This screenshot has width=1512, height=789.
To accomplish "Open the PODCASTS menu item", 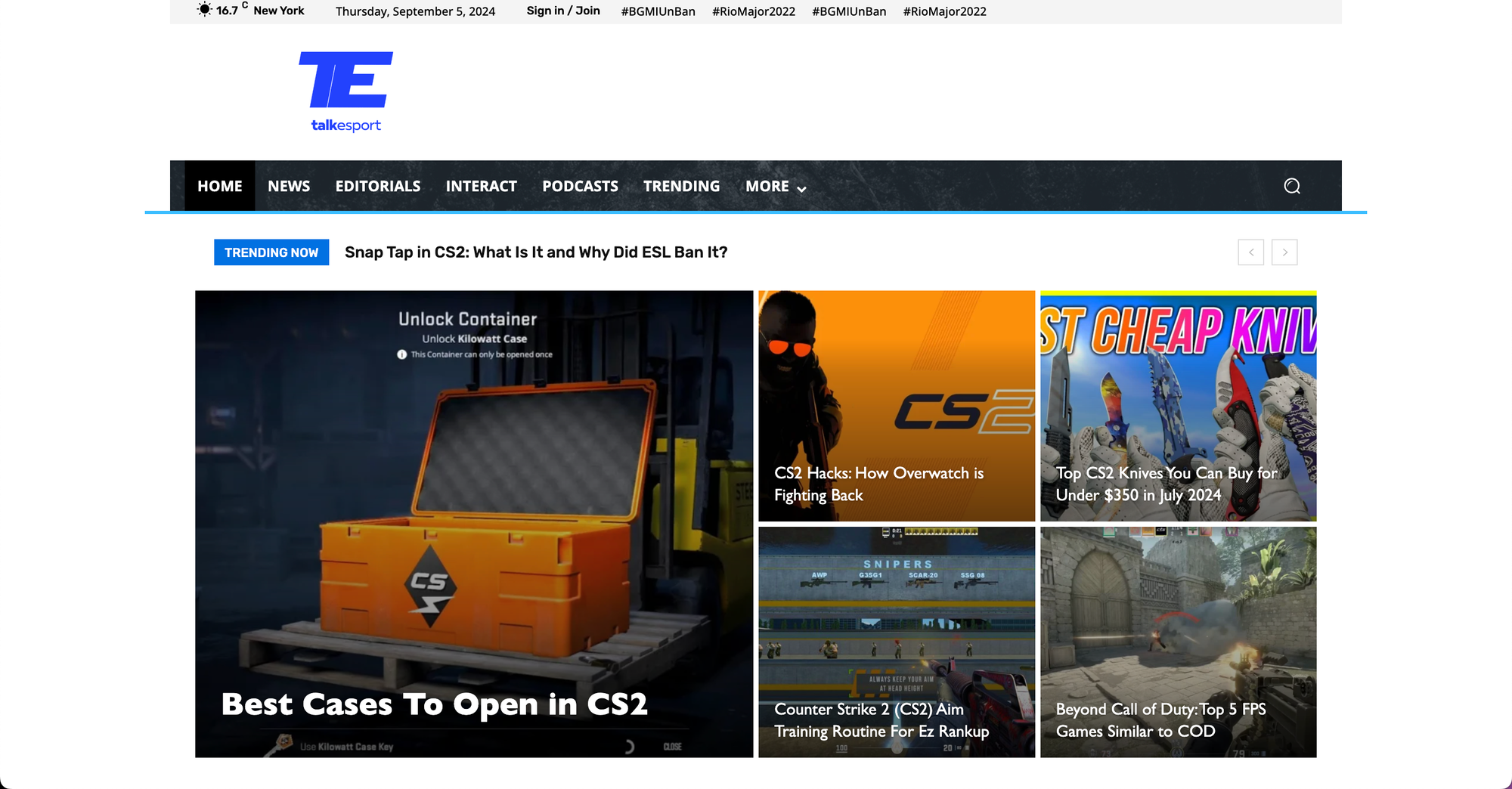I will (x=581, y=186).
